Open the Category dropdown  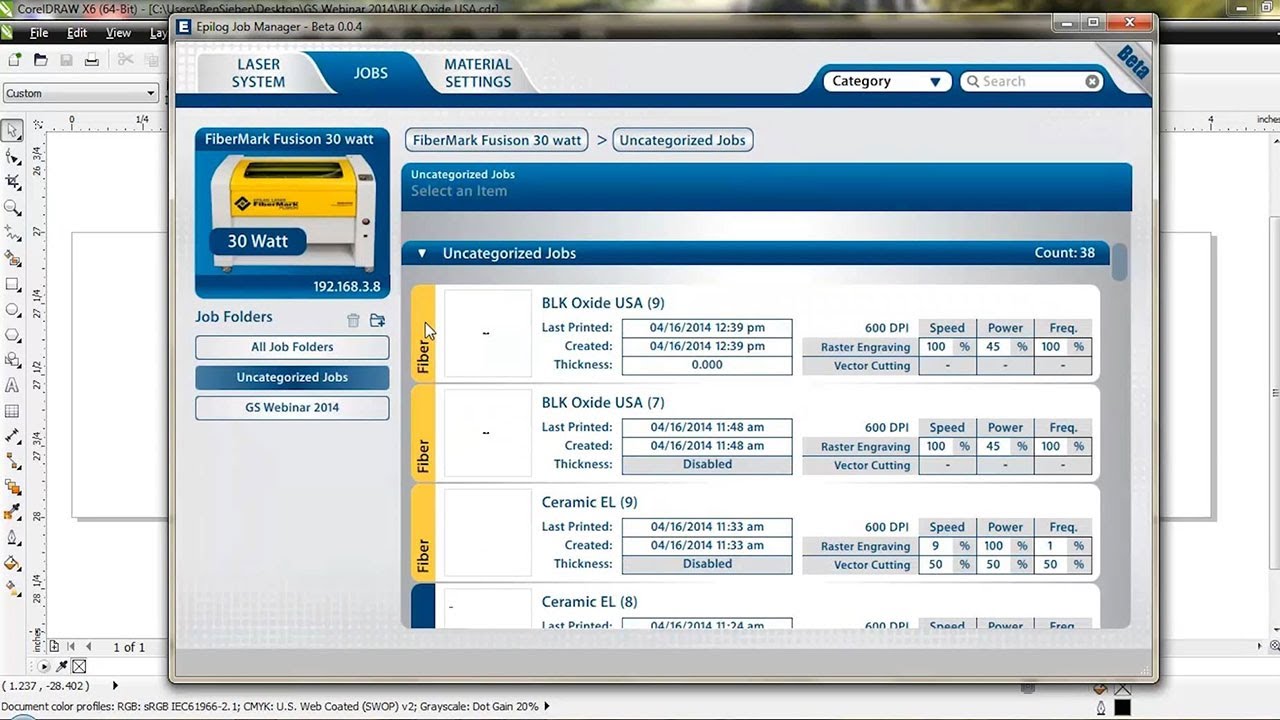[x=886, y=82]
